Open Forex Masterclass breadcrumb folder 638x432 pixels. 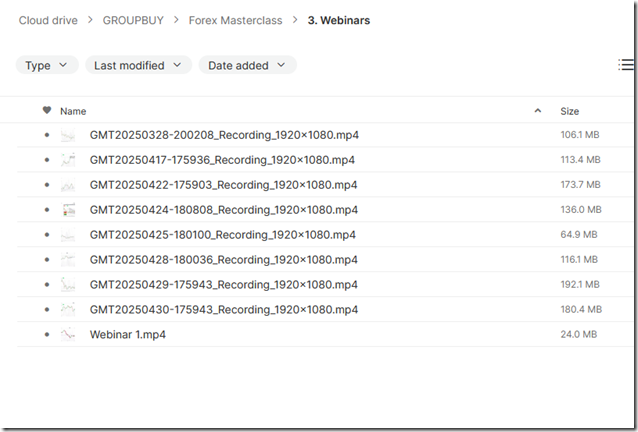(235, 20)
